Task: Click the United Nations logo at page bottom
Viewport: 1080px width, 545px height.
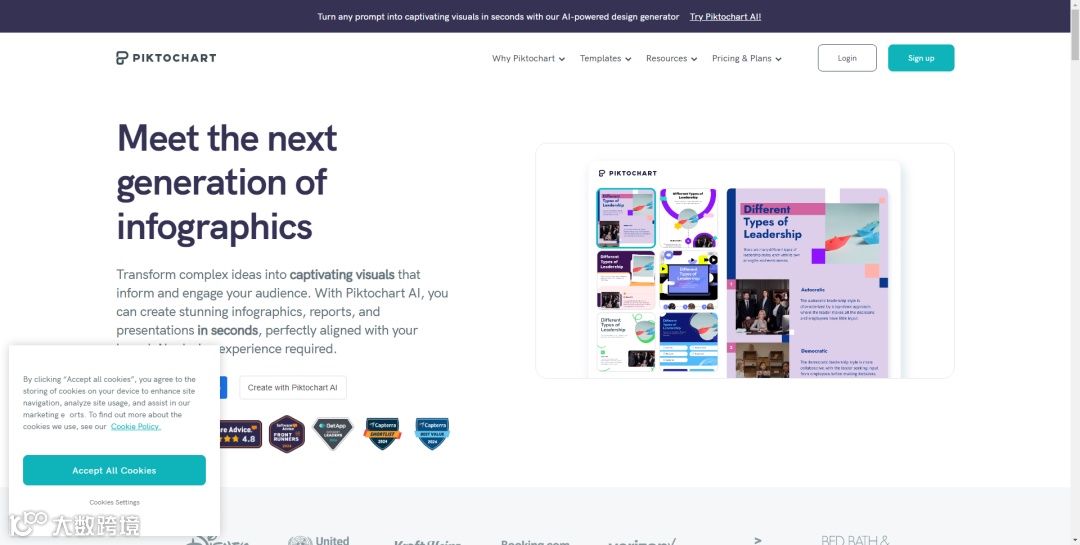Action: (x=319, y=540)
